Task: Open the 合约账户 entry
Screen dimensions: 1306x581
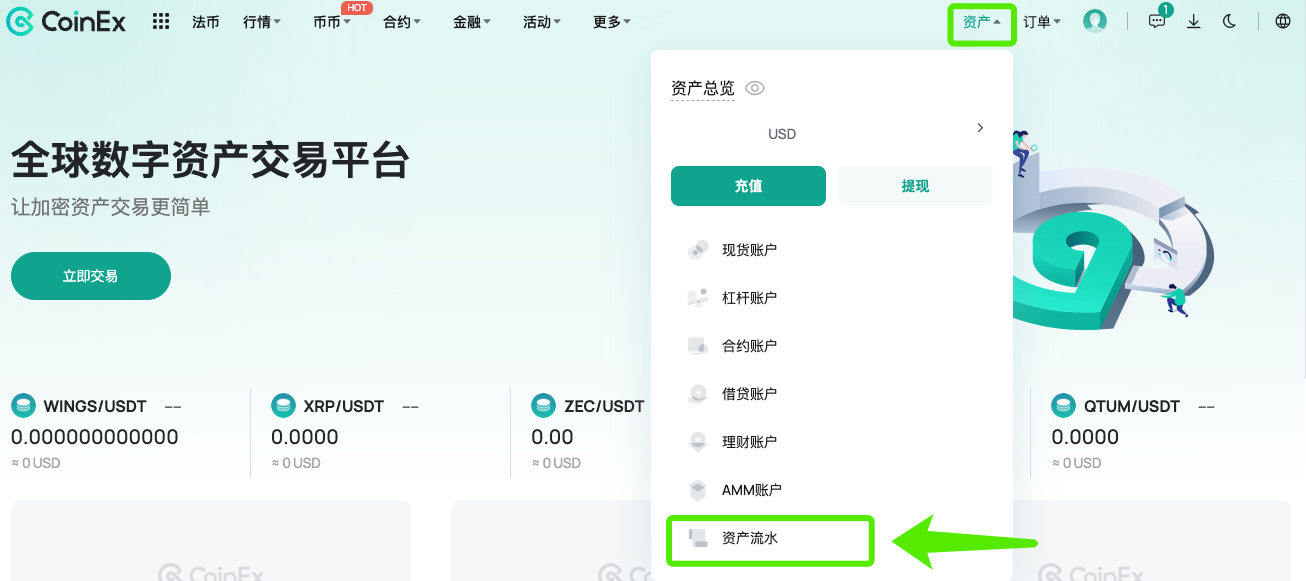Action: pyautogui.click(x=830, y=346)
